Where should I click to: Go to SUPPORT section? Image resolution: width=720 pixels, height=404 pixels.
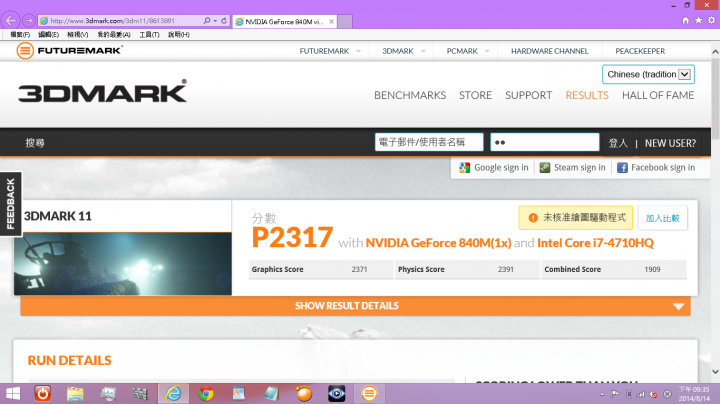pyautogui.click(x=529, y=95)
